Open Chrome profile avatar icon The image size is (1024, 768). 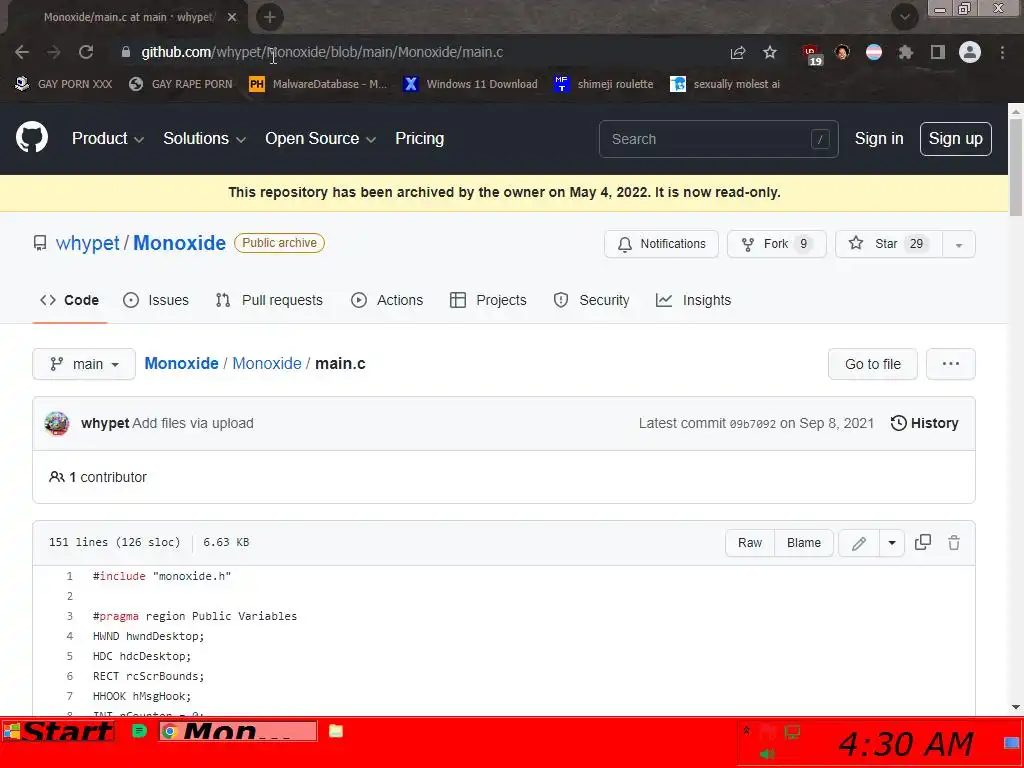click(970, 52)
